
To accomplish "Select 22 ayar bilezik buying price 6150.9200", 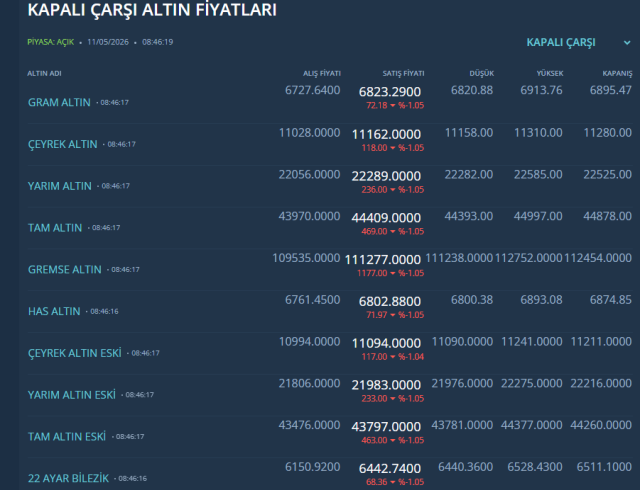I will (x=313, y=467).
